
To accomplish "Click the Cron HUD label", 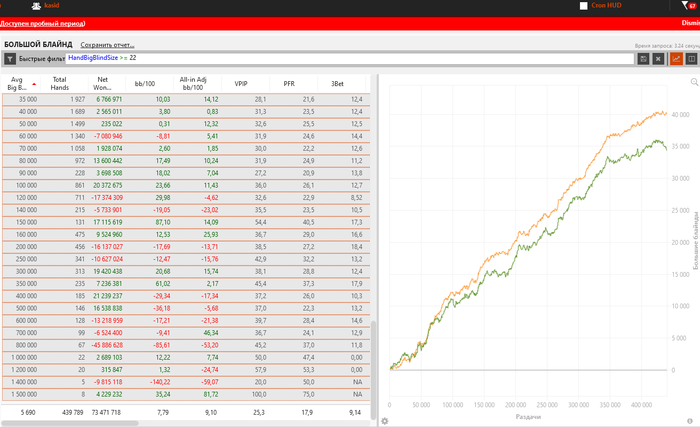I will (x=606, y=5).
